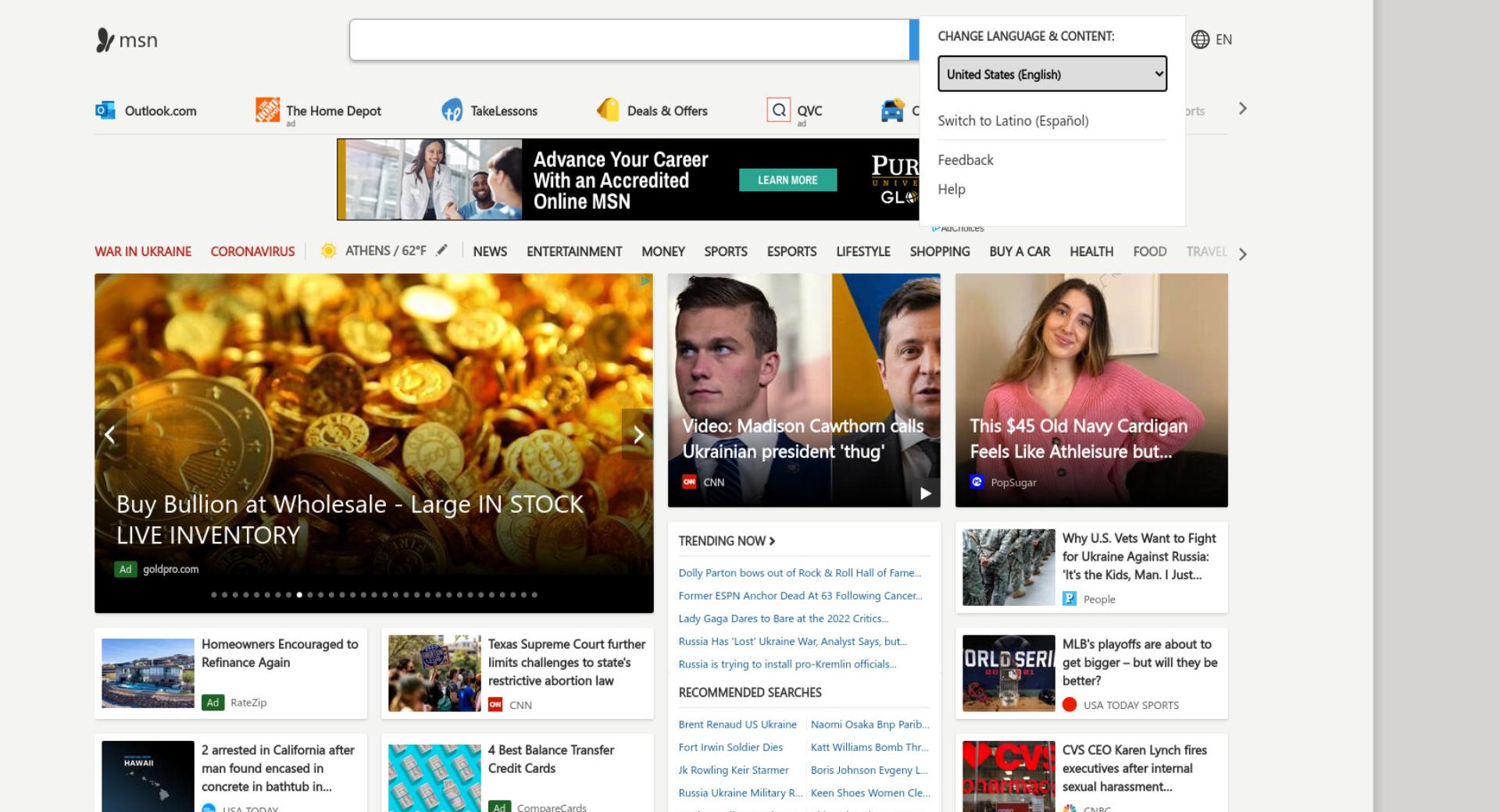Switch to Latino (Español)

(1013, 120)
